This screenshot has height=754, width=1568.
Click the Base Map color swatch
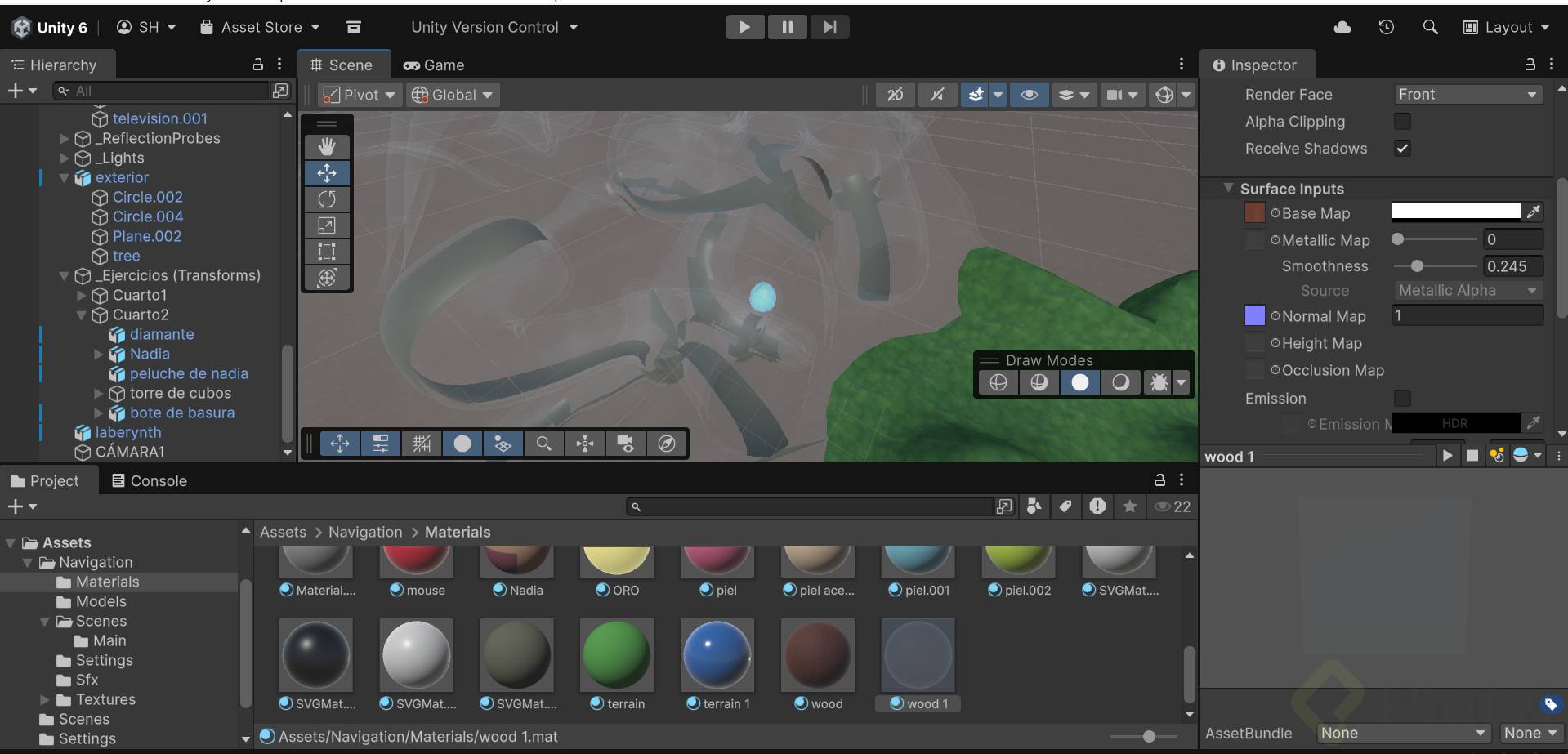coord(1455,212)
